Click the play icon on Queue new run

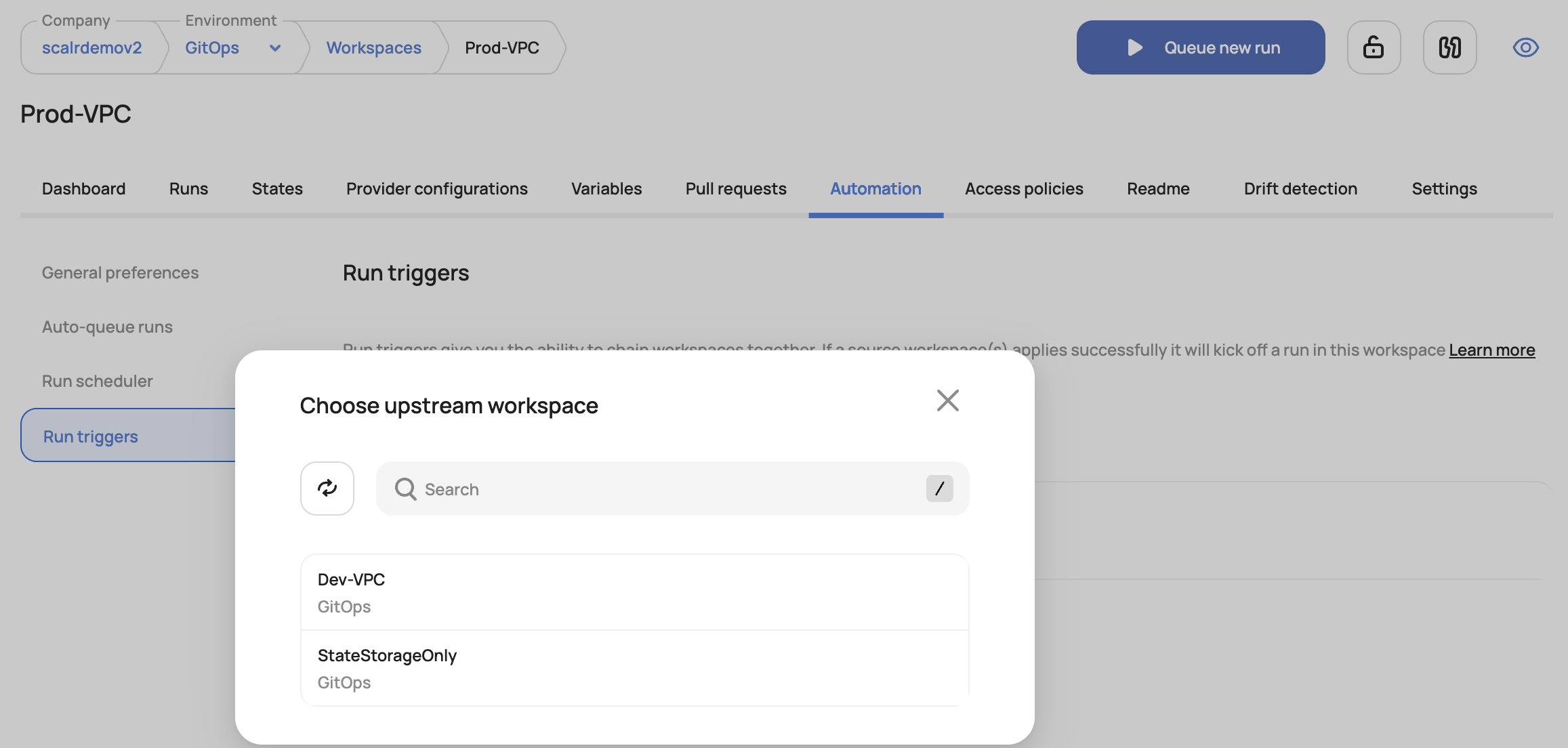(1134, 47)
